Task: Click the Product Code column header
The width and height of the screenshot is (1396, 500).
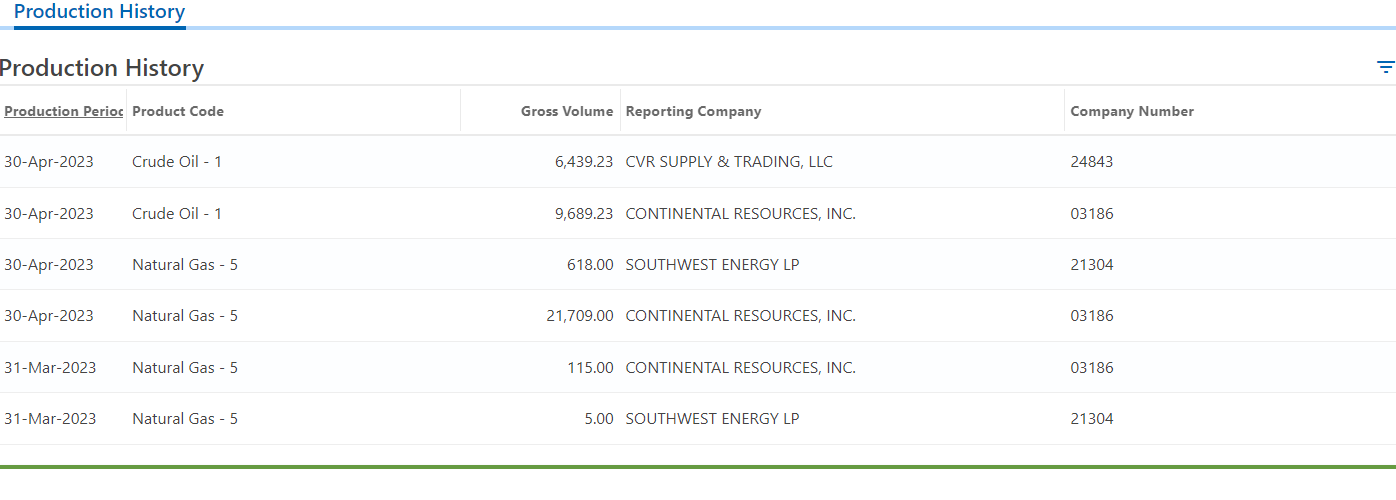Action: (x=178, y=111)
